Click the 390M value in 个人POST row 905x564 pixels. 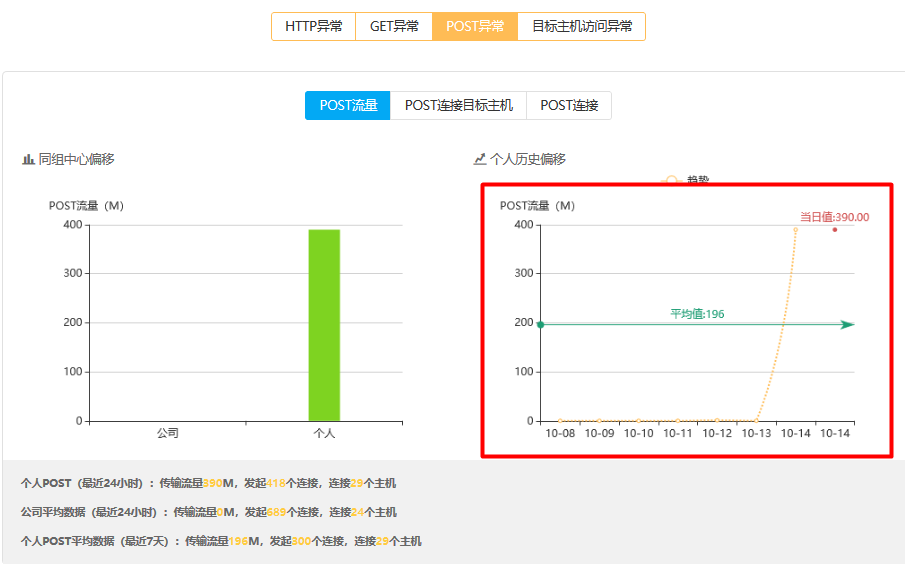pyautogui.click(x=213, y=483)
